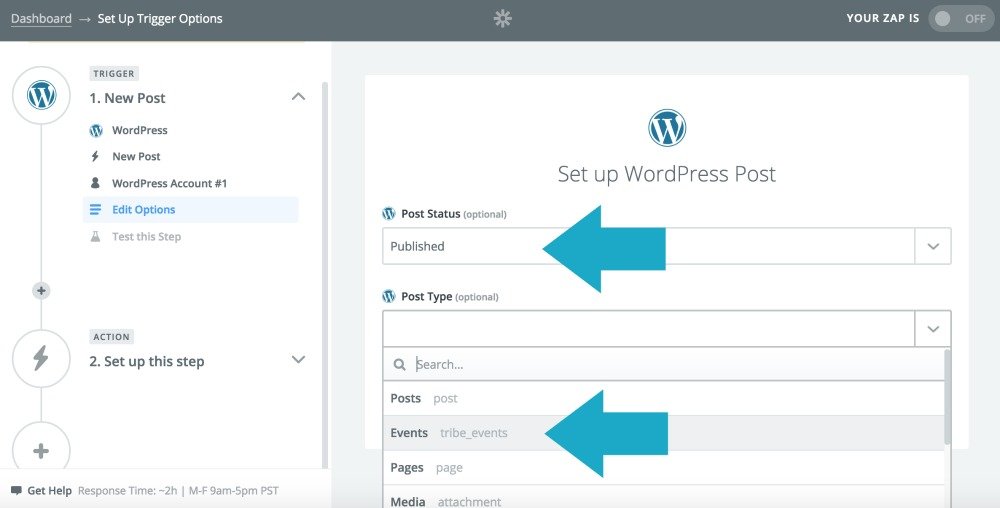Click Set Up Trigger Options breadcrumb text

(x=160, y=18)
